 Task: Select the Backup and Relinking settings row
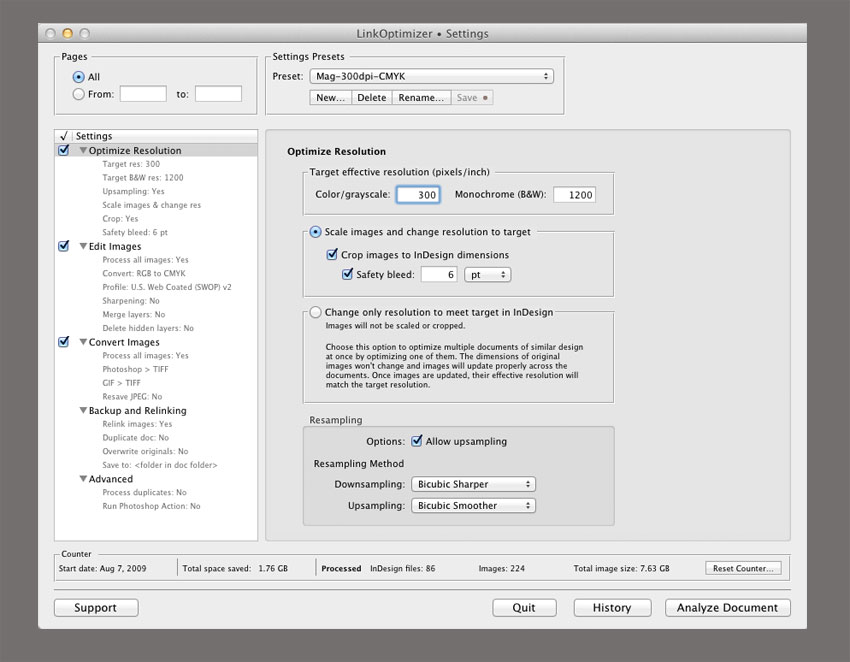tap(156, 410)
